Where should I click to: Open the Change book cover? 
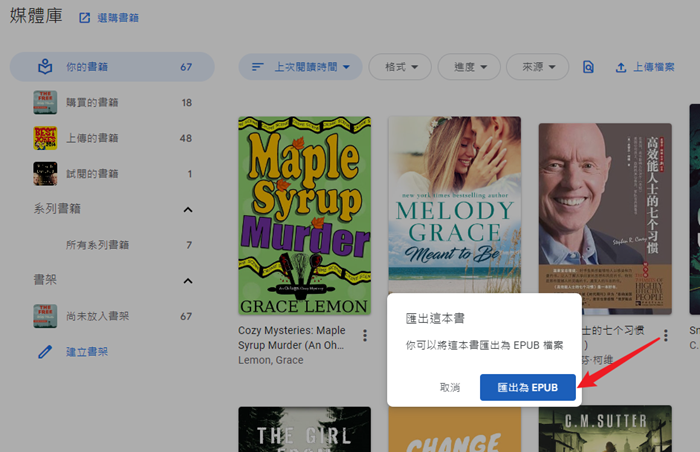454,429
